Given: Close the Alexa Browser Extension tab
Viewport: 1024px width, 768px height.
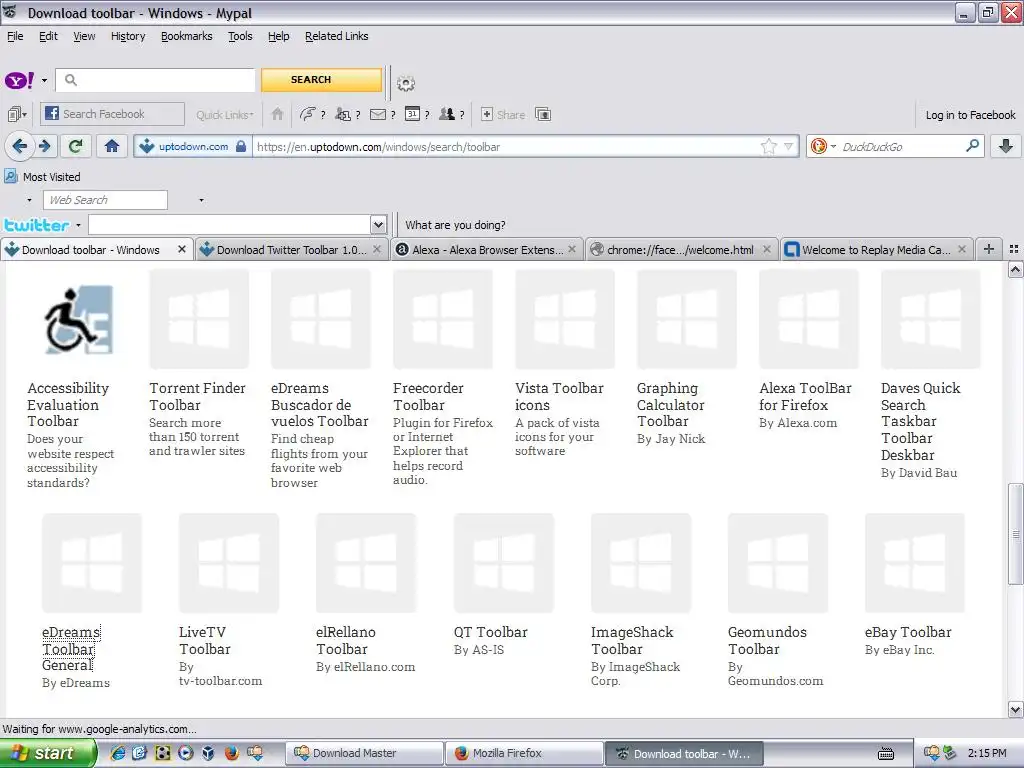Looking at the screenshot, I should [572, 249].
